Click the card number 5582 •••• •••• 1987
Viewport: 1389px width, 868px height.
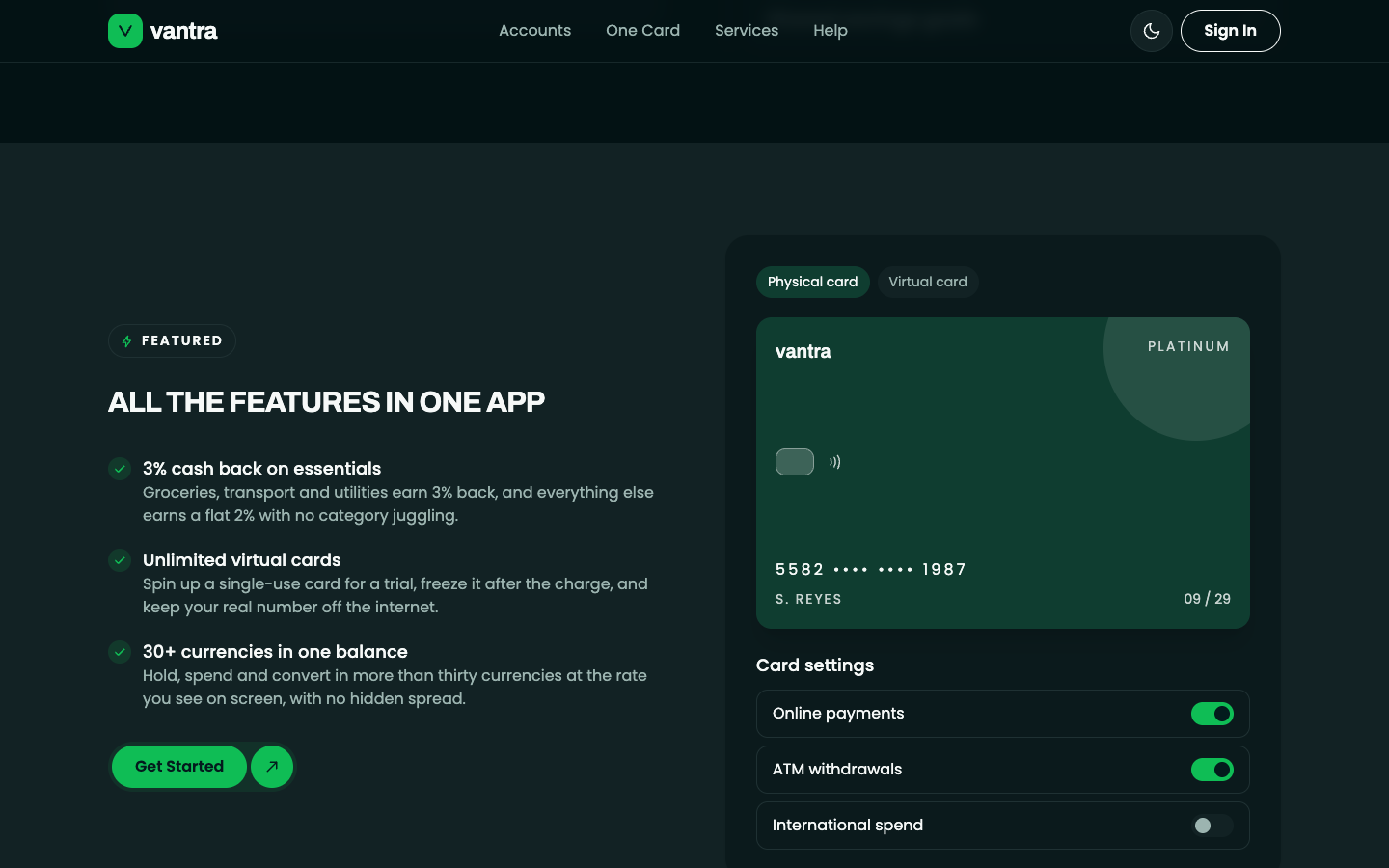click(x=870, y=570)
